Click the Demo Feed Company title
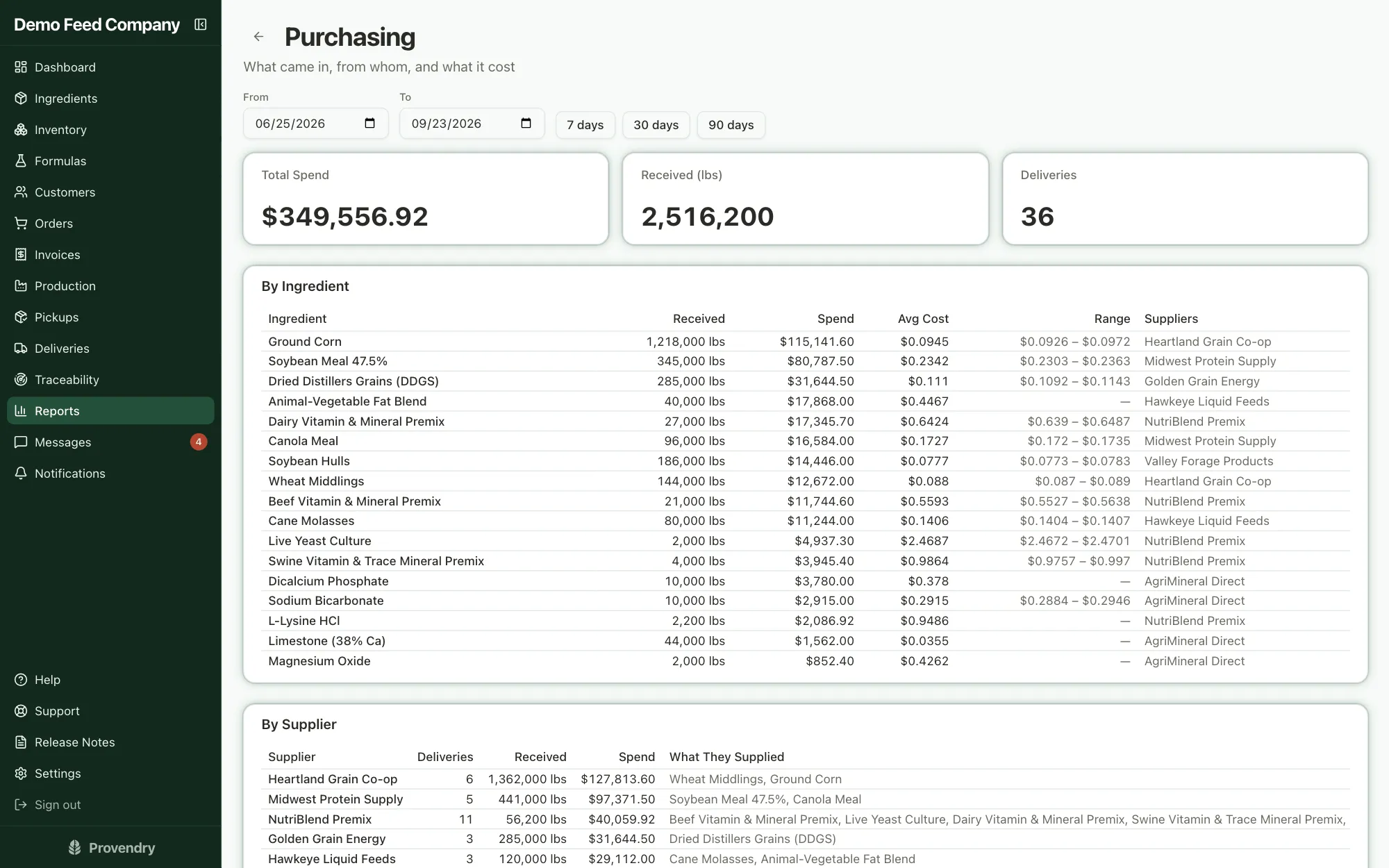 point(97,24)
